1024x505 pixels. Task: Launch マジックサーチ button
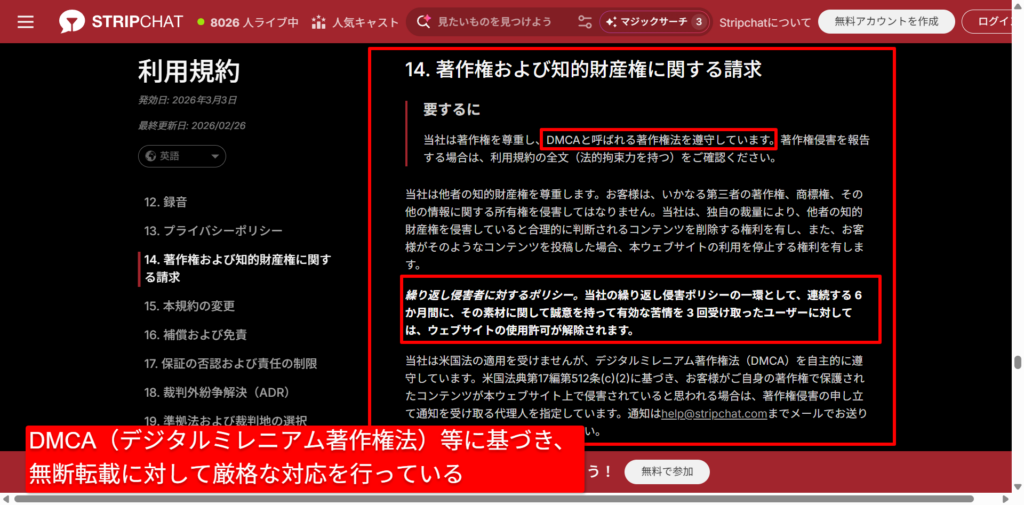point(654,22)
